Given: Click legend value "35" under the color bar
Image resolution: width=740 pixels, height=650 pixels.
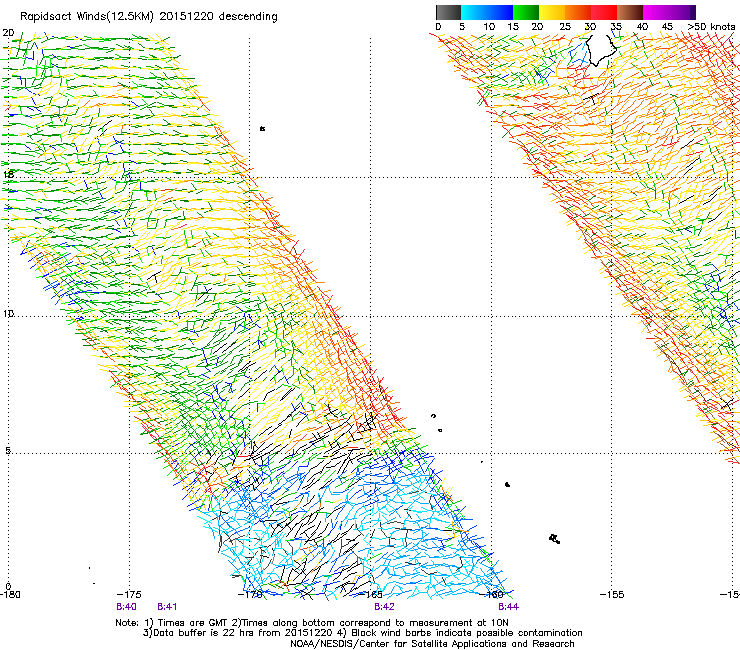Looking at the screenshot, I should point(616,27).
